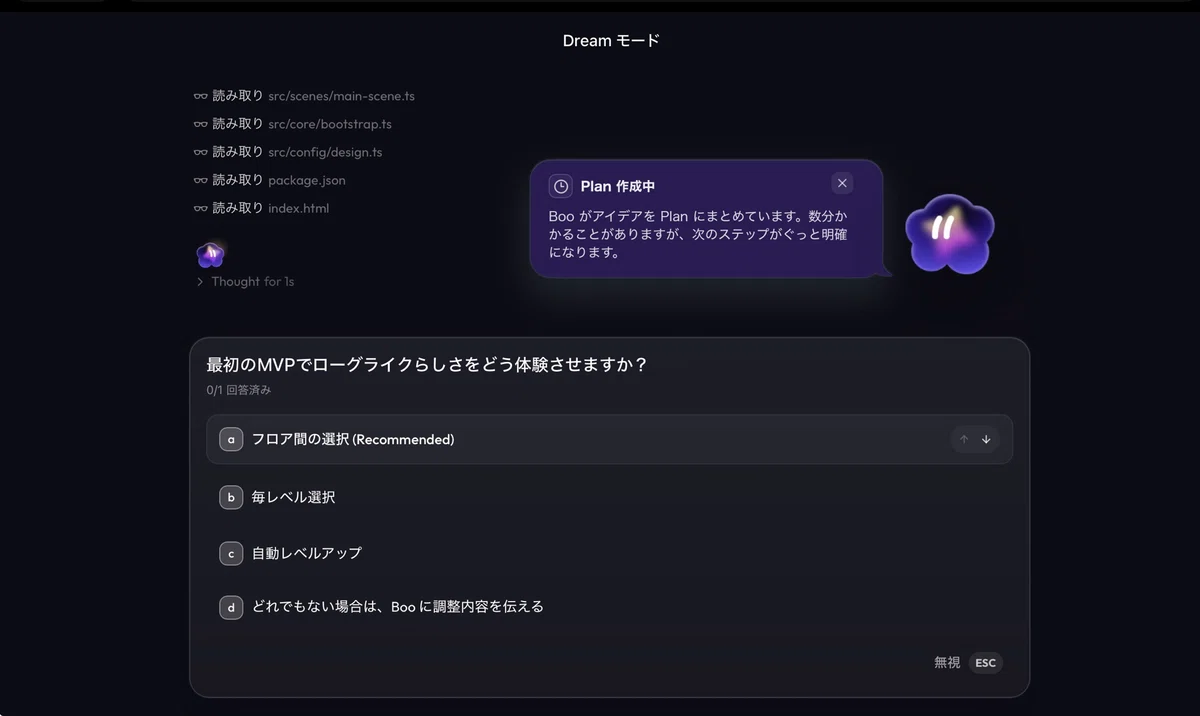Open src/config/design.ts file path
Screen dimensions: 1200x716
[325, 152]
